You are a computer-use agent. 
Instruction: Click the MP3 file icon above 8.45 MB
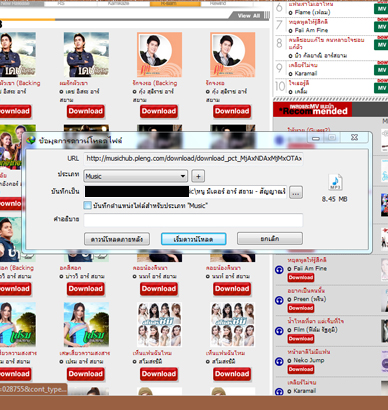coord(335,182)
